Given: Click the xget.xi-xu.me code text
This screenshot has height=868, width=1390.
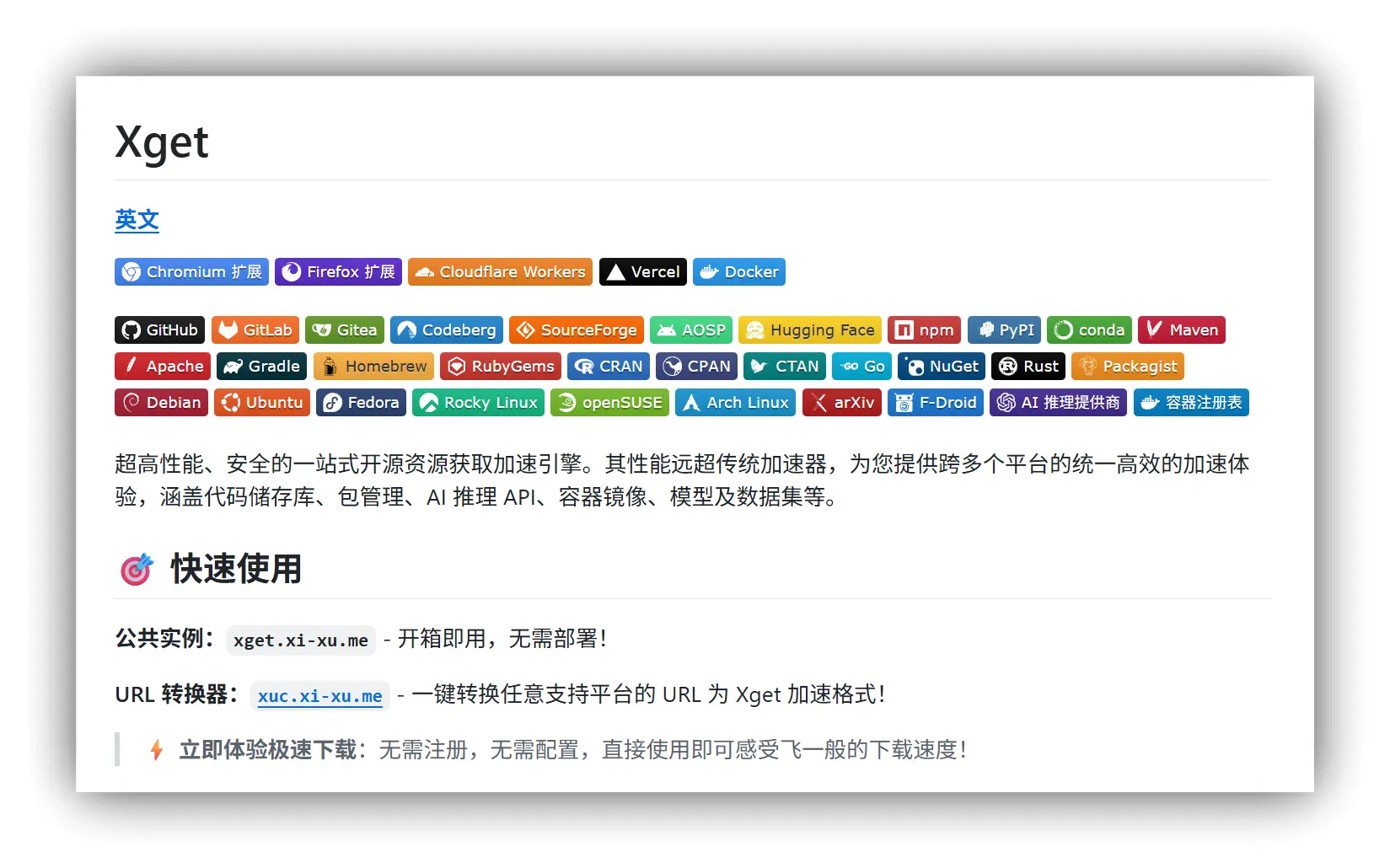Looking at the screenshot, I should tap(301, 640).
